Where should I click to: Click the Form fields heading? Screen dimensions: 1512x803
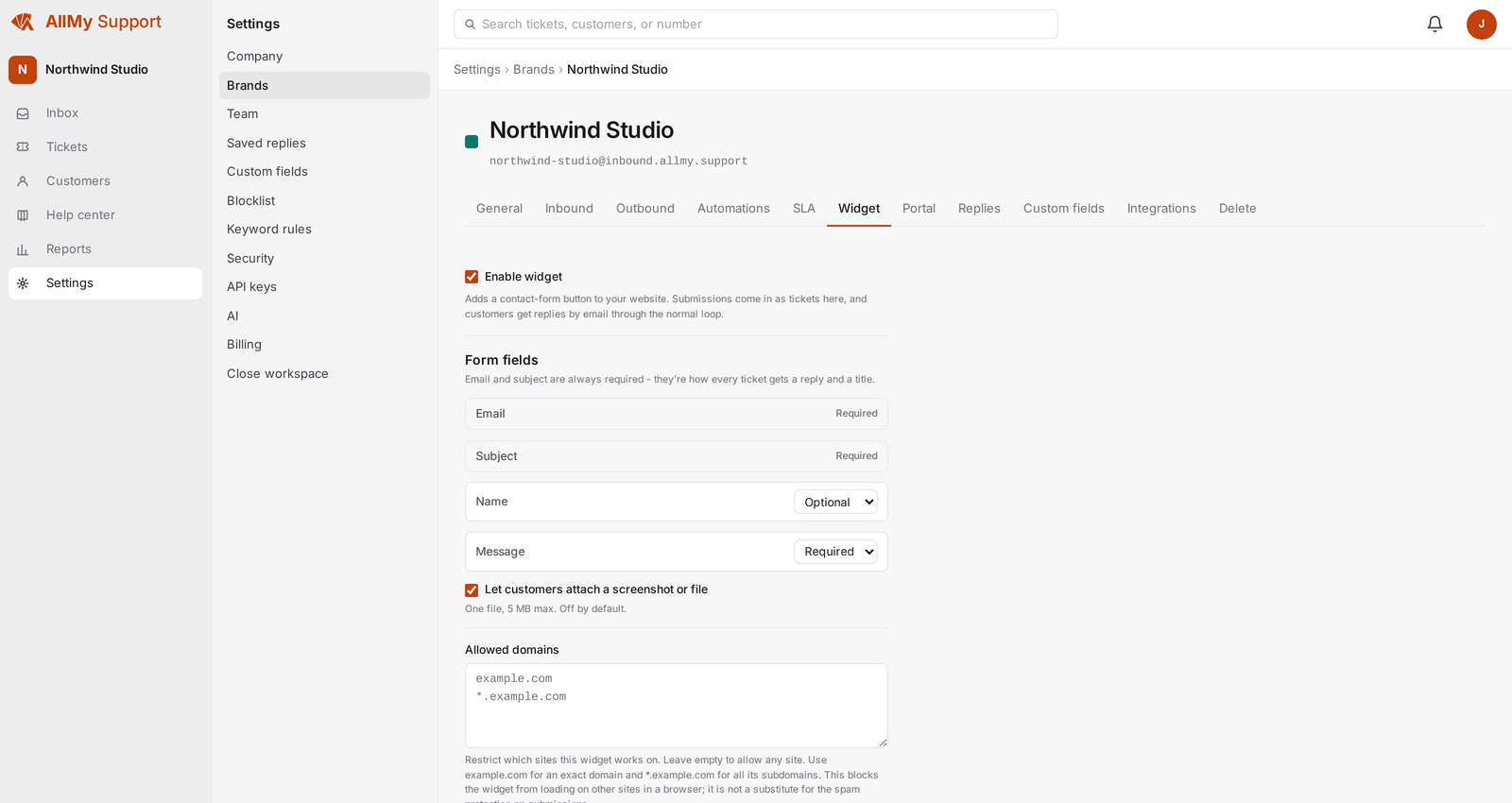coord(502,360)
